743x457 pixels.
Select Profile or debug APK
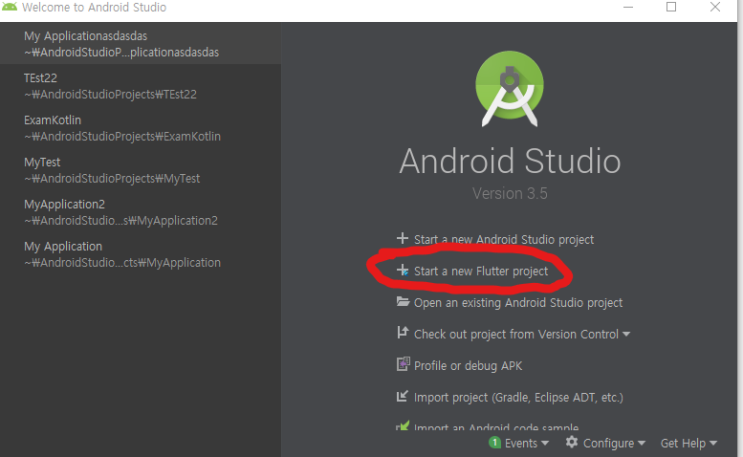pos(468,366)
